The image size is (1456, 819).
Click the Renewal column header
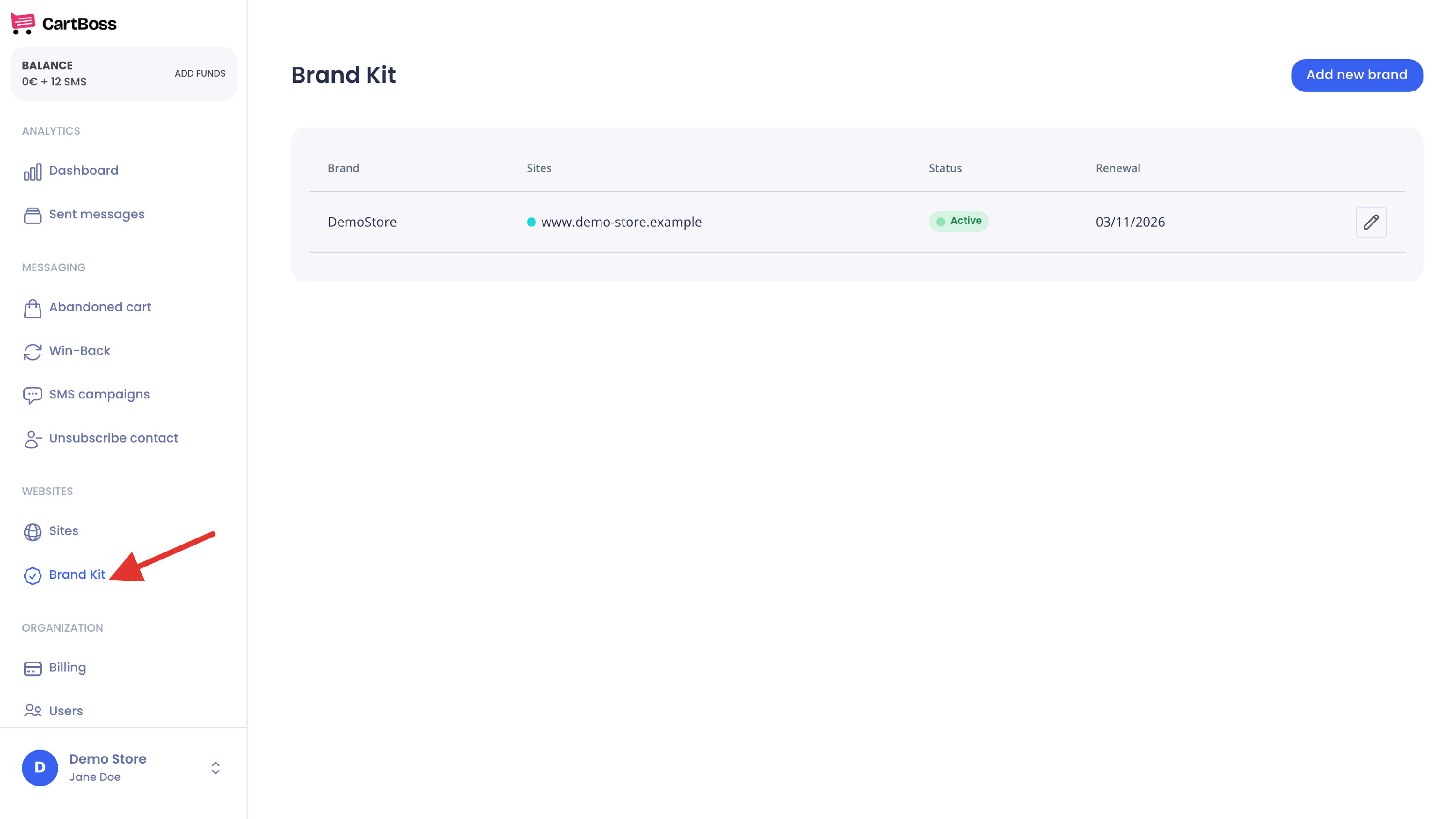click(x=1117, y=168)
